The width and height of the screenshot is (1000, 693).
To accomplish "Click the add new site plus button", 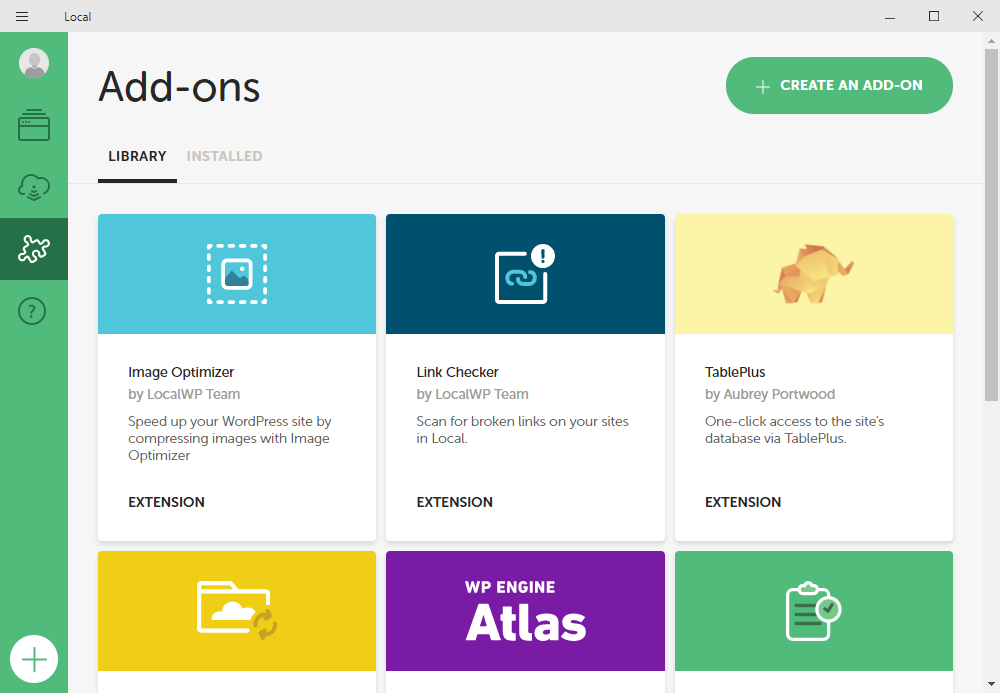I will [34, 659].
